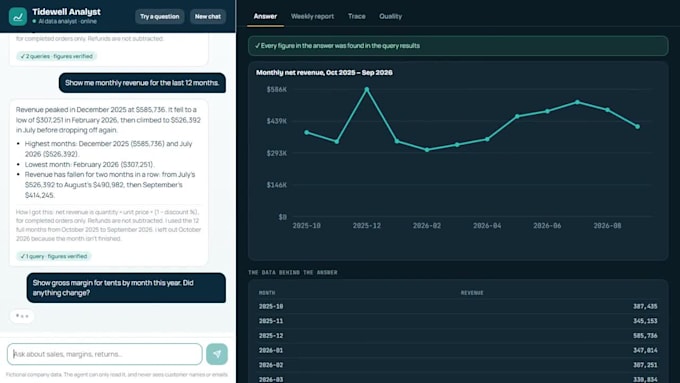Select the 2026-02 table row

coord(458,365)
